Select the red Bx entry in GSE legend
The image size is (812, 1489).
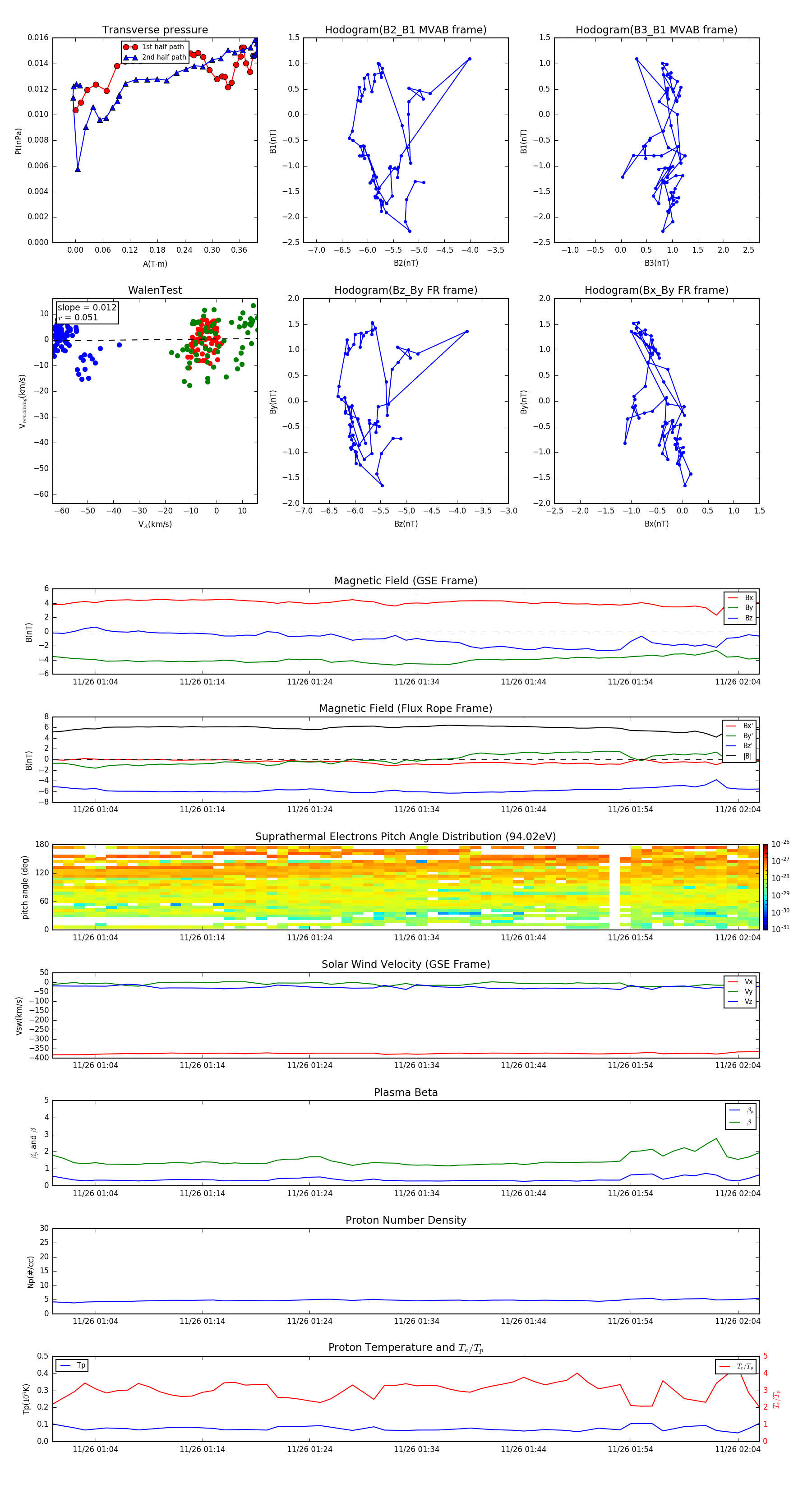tap(740, 598)
